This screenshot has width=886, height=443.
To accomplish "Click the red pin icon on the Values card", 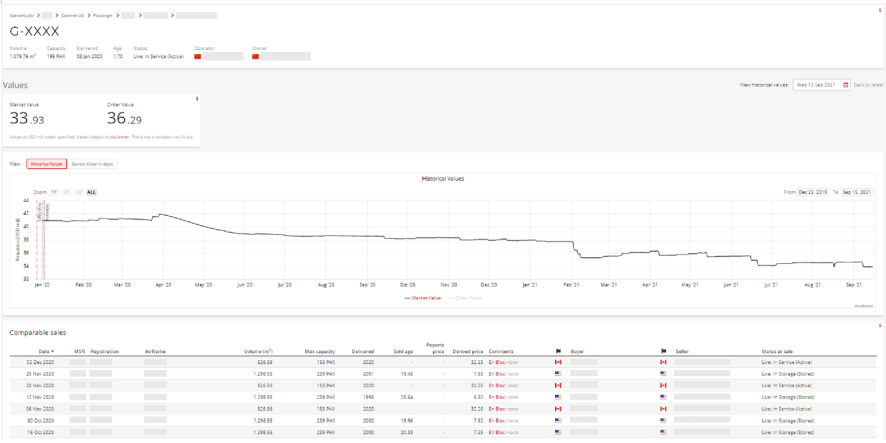I will 197,99.
